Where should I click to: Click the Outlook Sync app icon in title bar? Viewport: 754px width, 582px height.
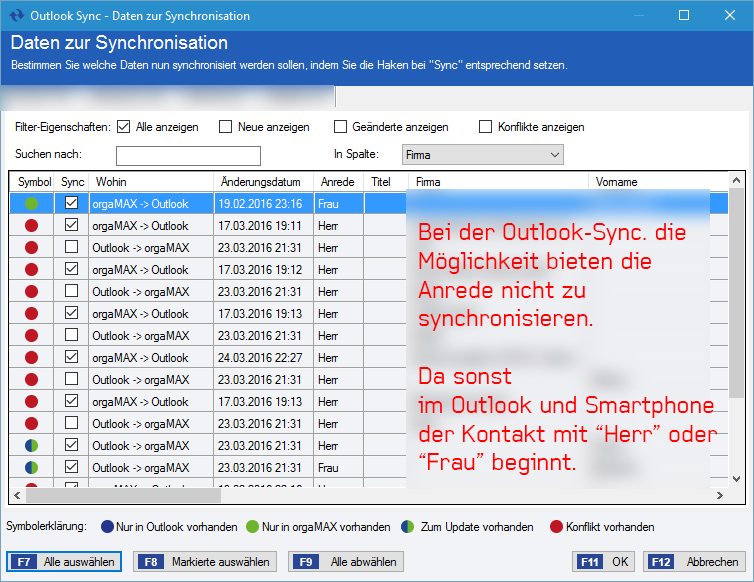pyautogui.click(x=17, y=16)
